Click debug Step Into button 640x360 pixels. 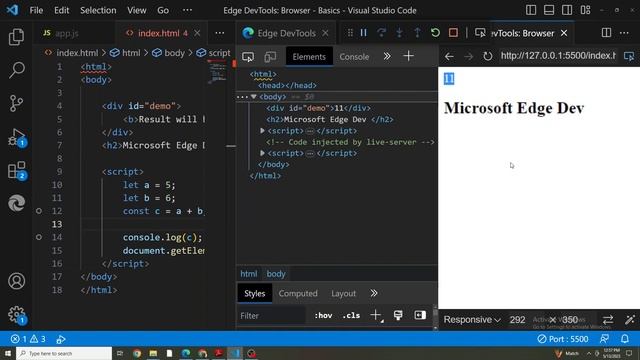click(x=399, y=33)
